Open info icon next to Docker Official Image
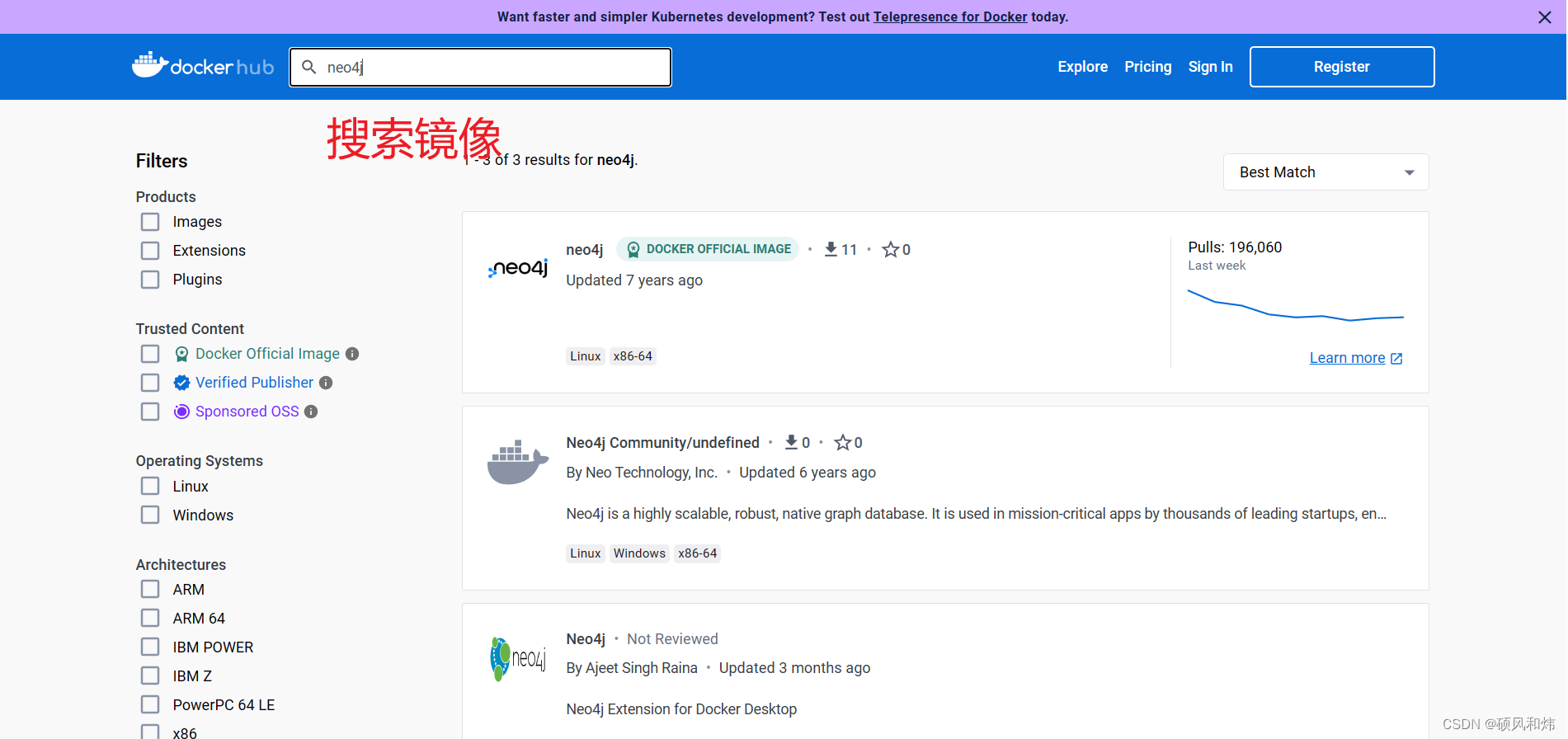1568x739 pixels. click(x=352, y=354)
